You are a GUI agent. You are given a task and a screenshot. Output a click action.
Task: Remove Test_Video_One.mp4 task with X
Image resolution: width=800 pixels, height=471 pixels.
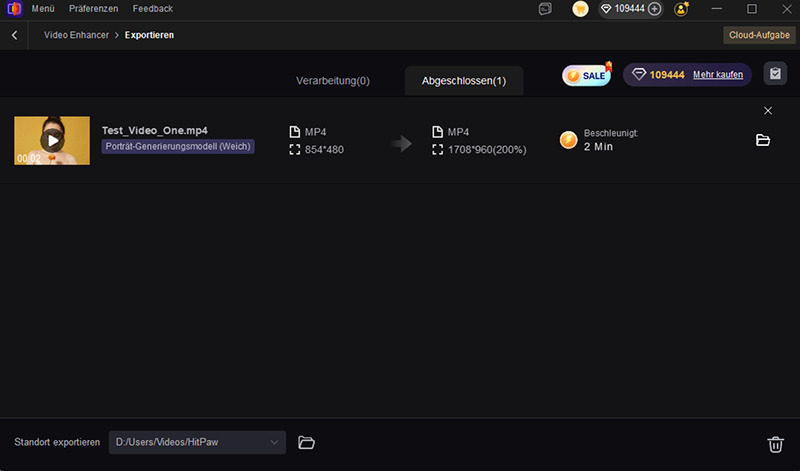click(x=768, y=111)
